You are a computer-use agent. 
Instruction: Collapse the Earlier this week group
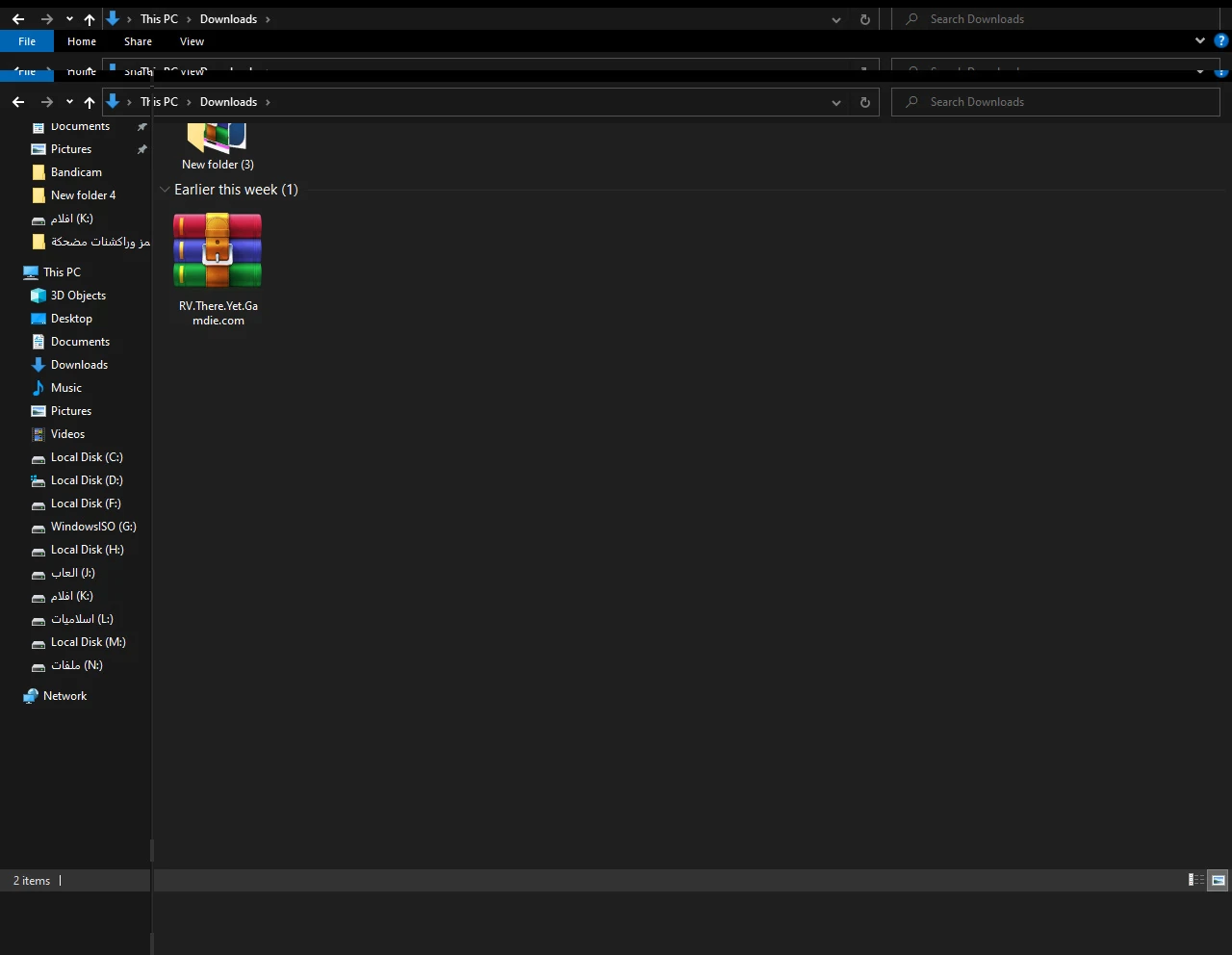coord(165,190)
